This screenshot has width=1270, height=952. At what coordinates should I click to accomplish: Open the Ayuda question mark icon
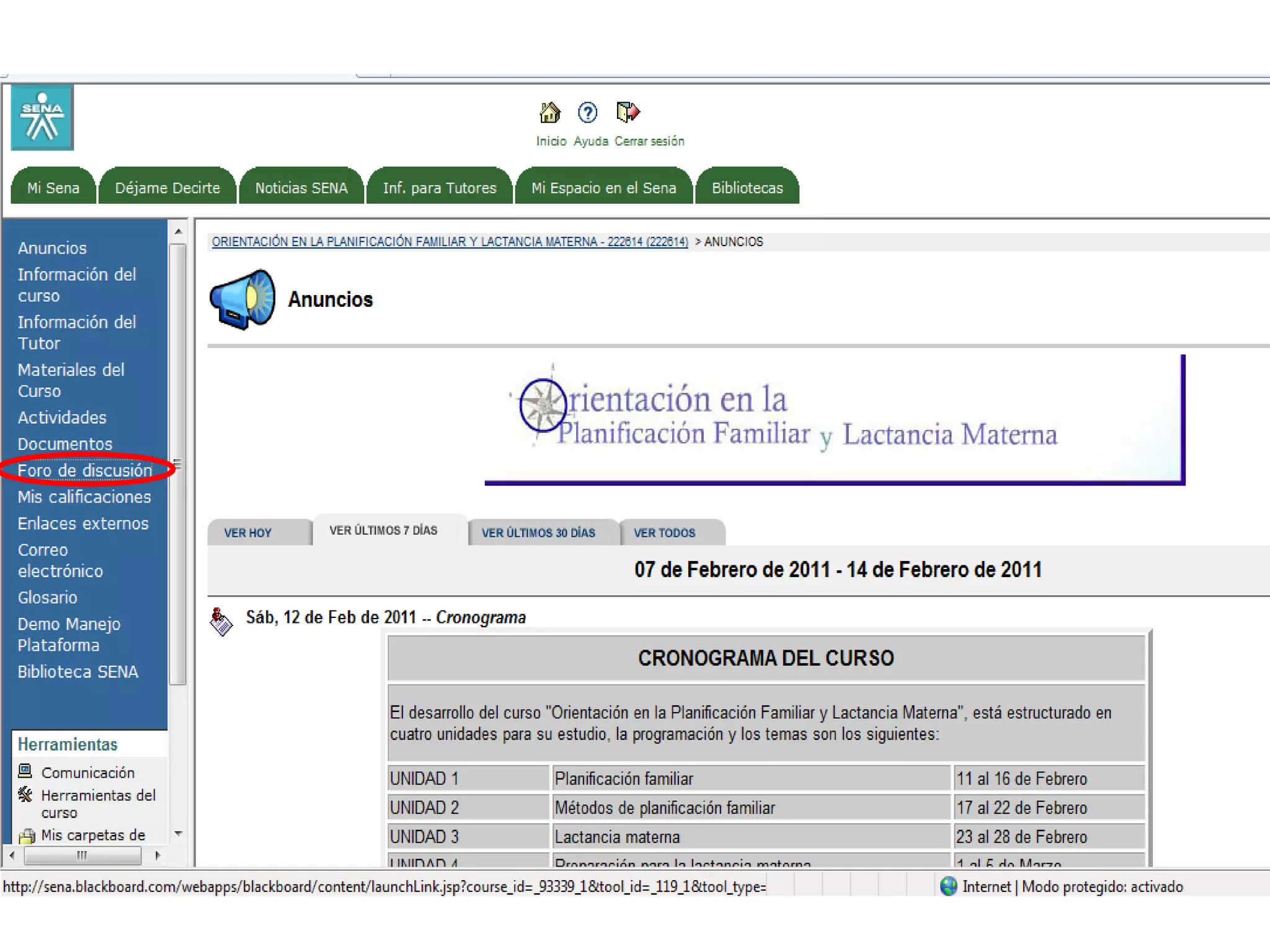click(587, 113)
